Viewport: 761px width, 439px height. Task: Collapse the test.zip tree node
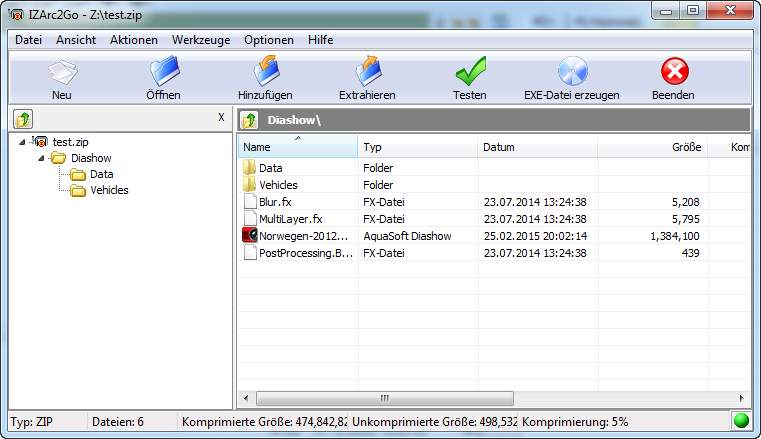point(24,142)
